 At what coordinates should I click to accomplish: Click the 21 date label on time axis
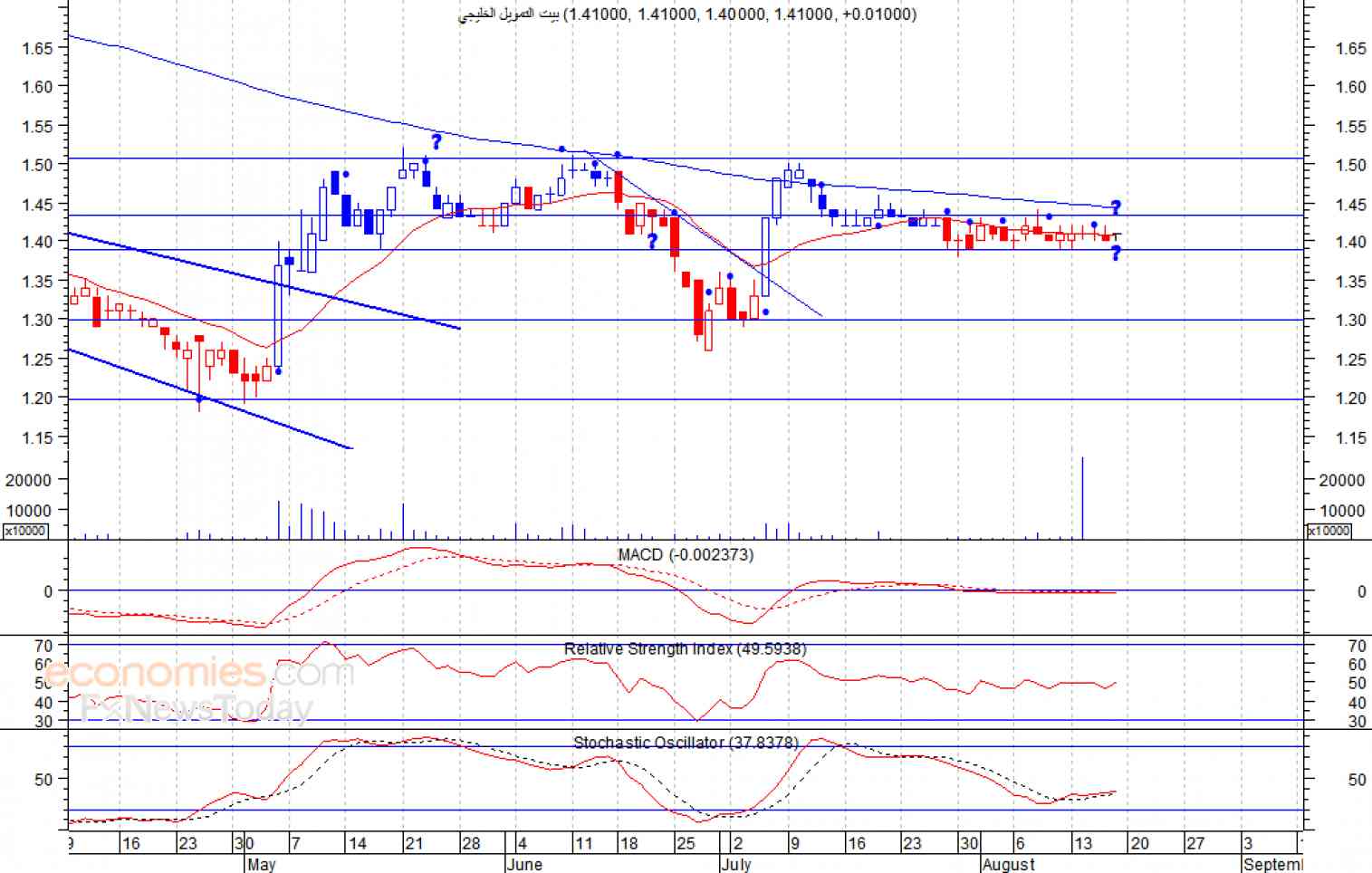(414, 843)
